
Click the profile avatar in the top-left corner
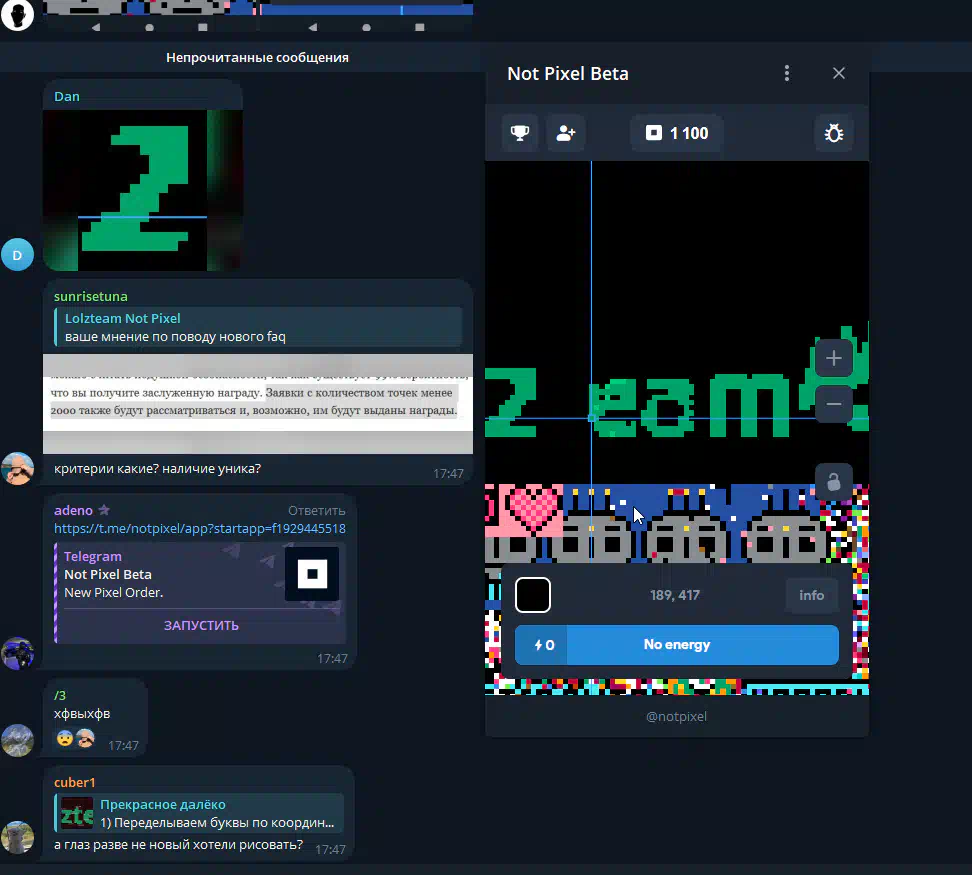click(17, 14)
